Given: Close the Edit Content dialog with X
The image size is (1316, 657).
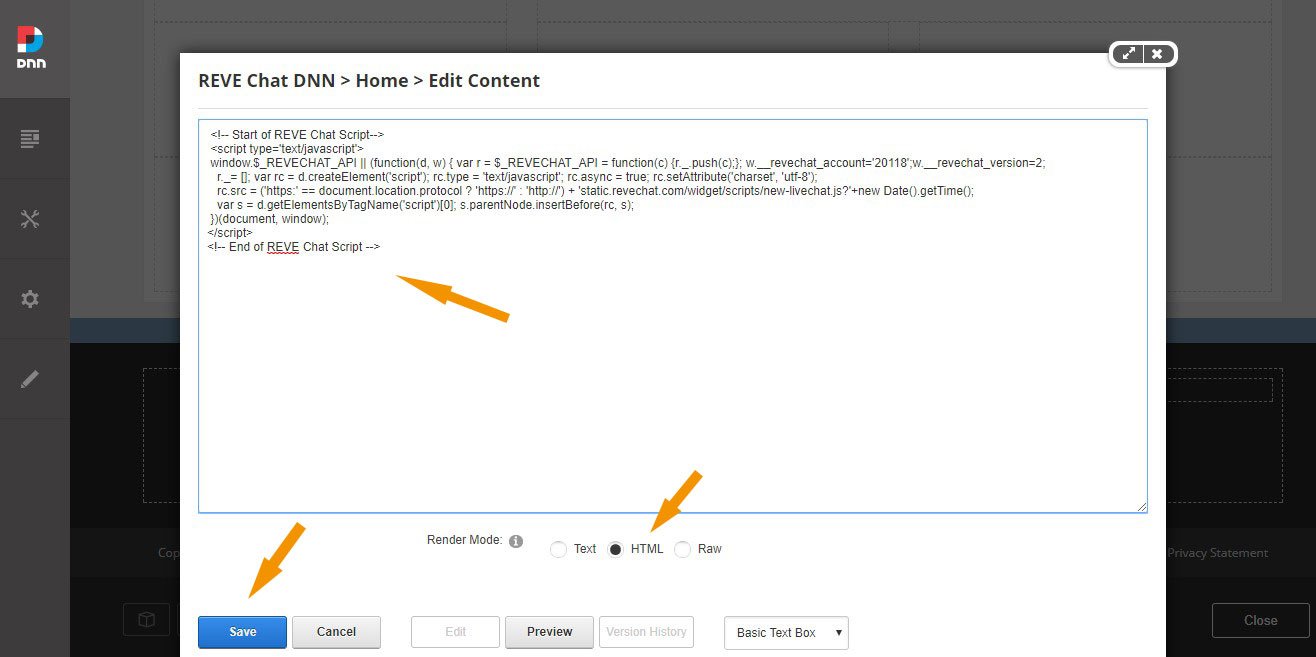Looking at the screenshot, I should coord(1157,54).
